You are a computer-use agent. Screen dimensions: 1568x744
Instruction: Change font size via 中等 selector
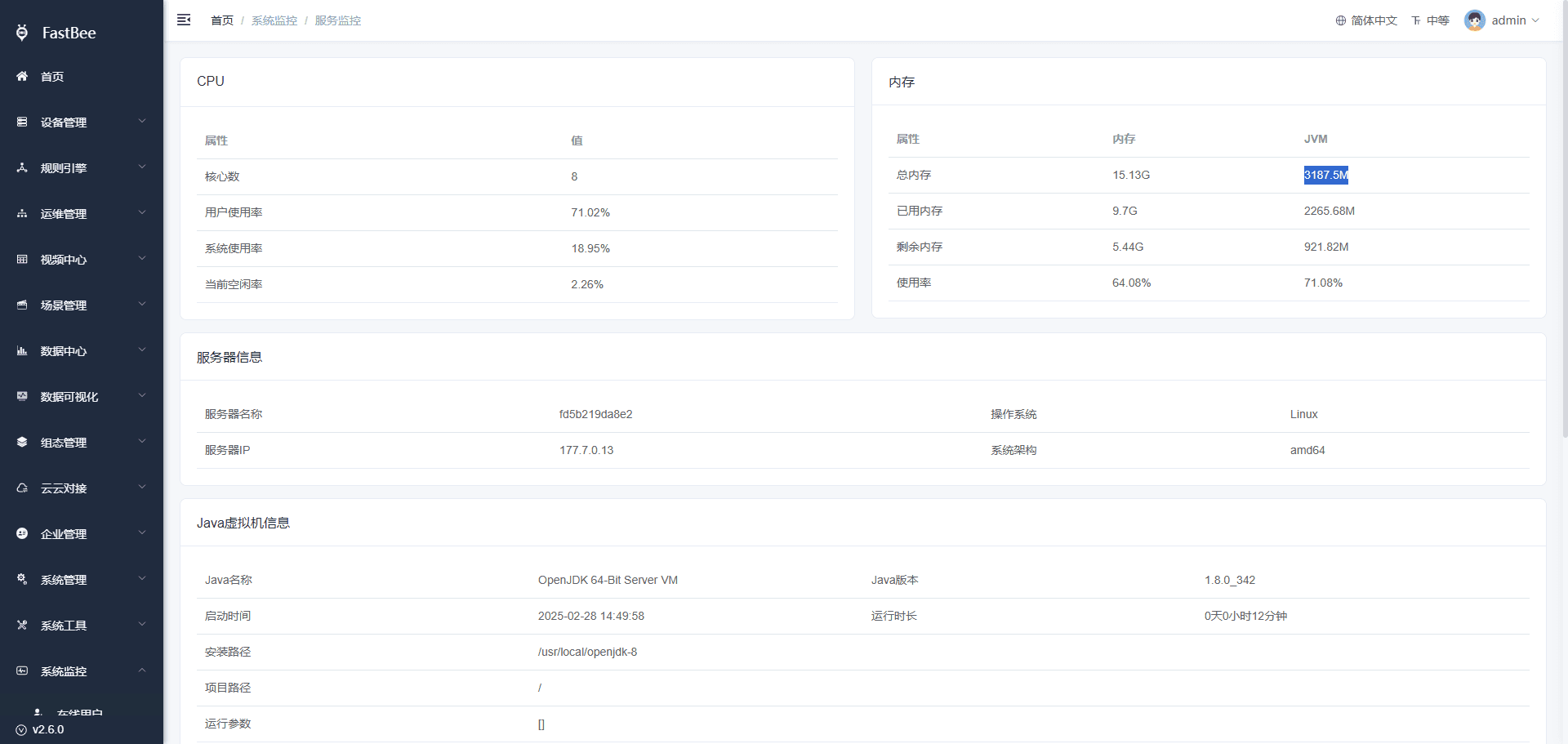[x=1430, y=20]
